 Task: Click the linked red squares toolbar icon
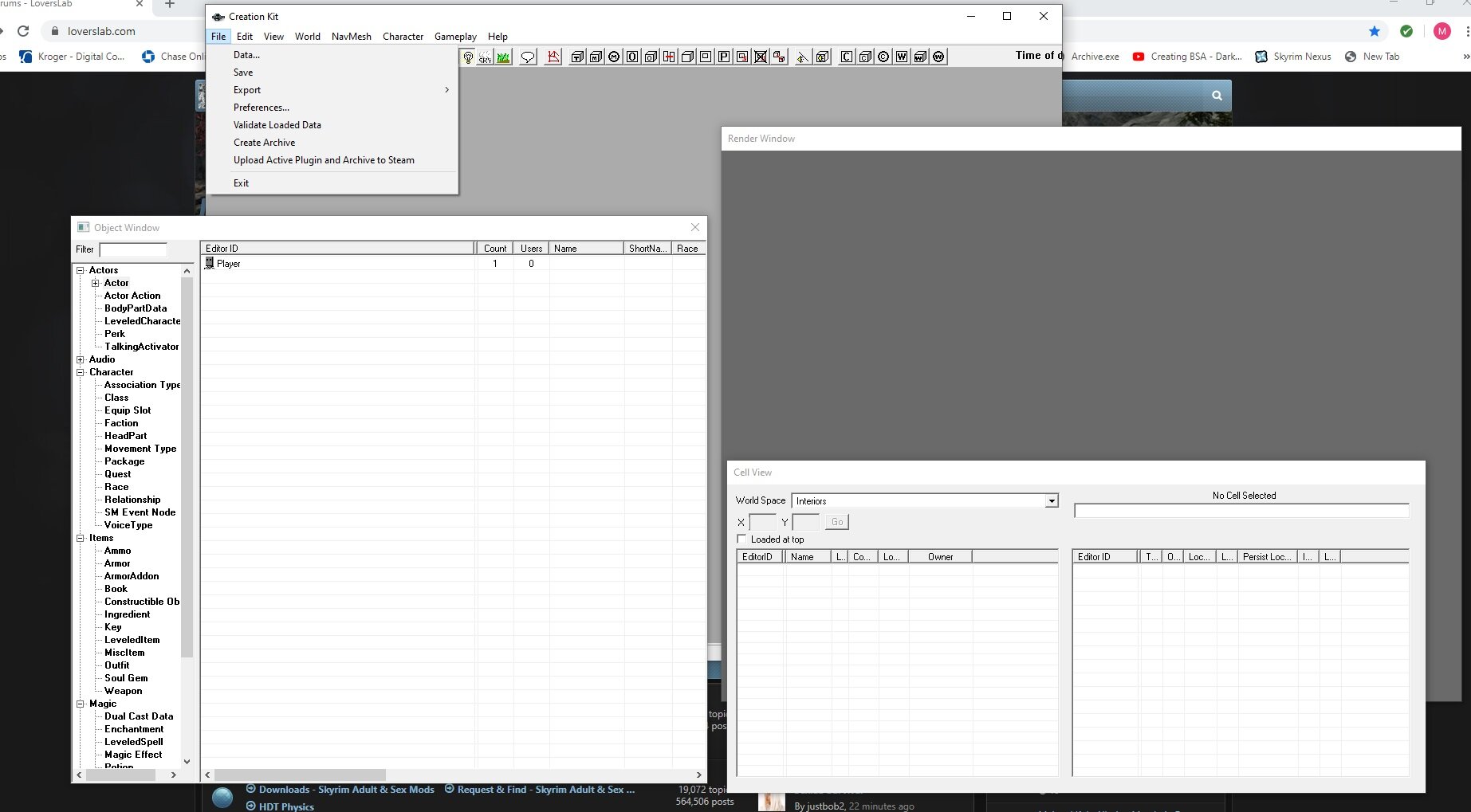tap(779, 57)
